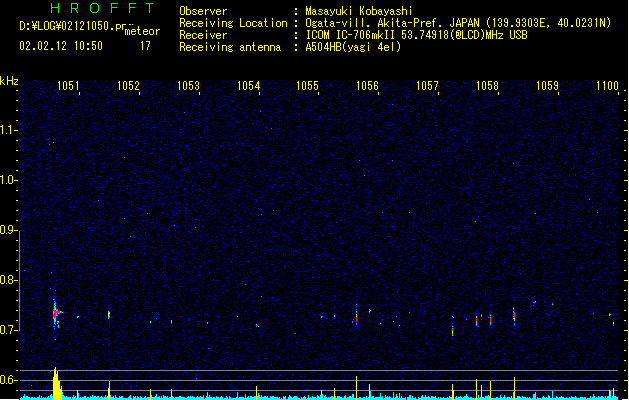The height and width of the screenshot is (400, 629).
Task: Click the 1100 time axis marker
Action: click(607, 86)
